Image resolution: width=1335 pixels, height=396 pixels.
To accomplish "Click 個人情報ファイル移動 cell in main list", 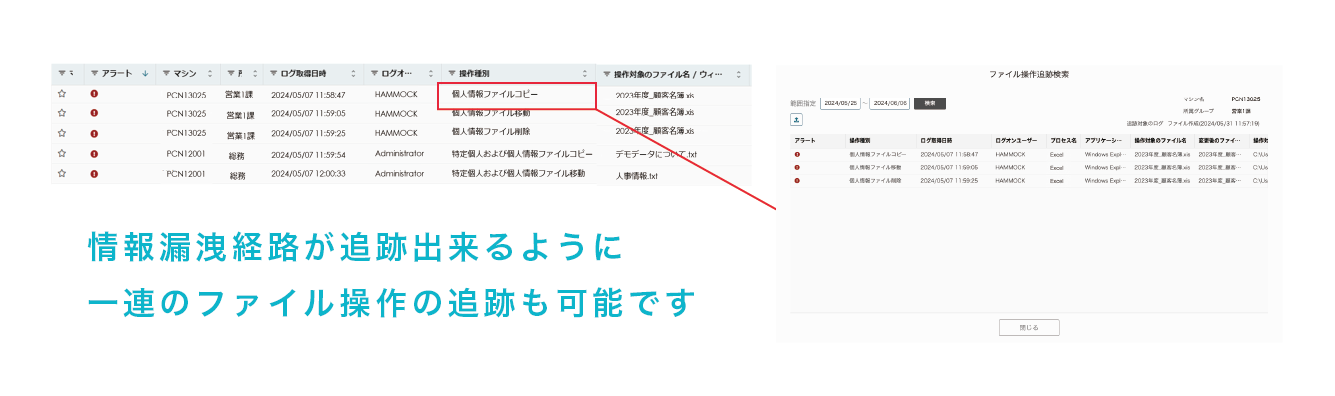I will tap(491, 113).
